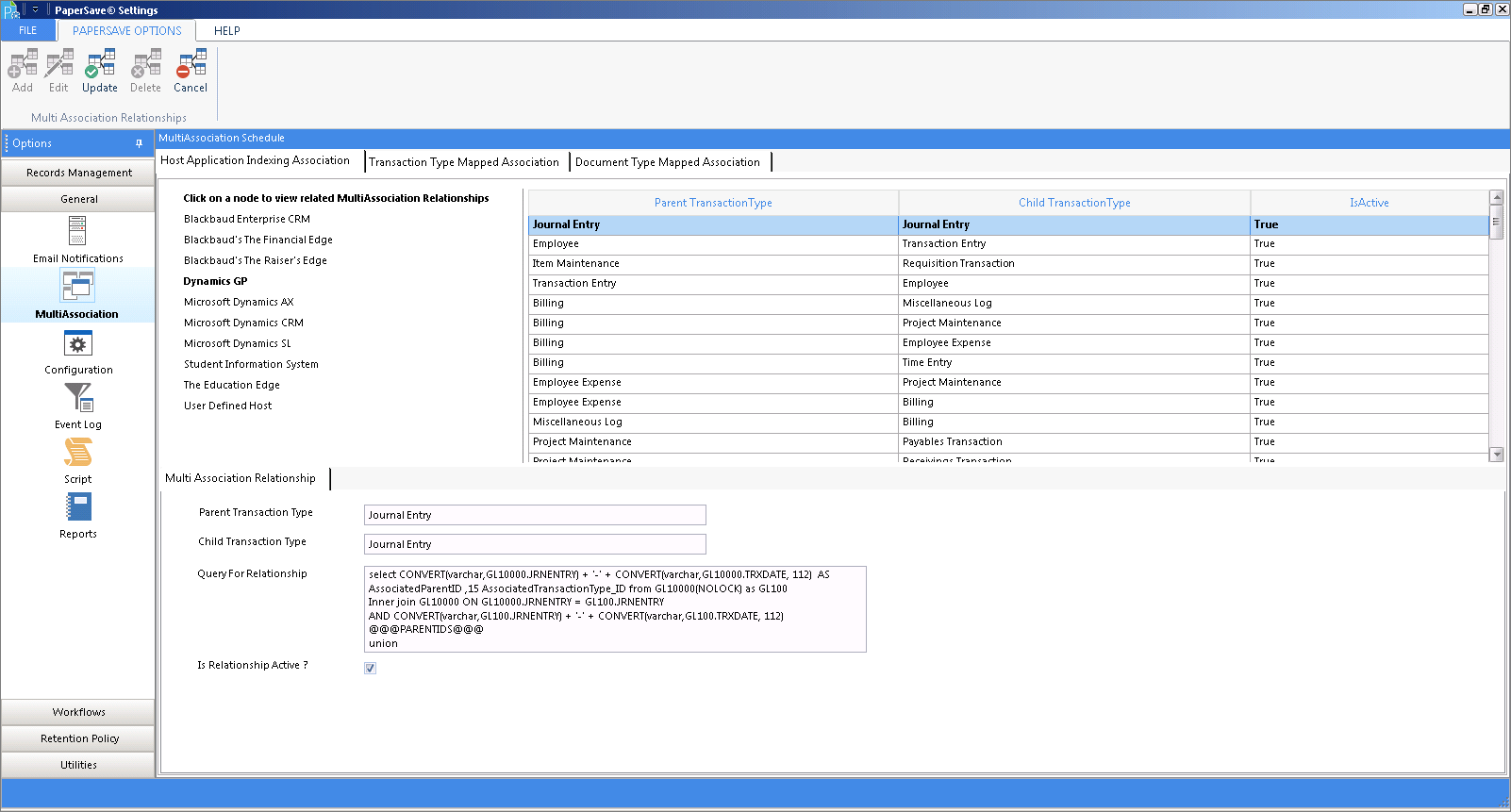
Task: Click the Employee Expense child cell
Action: coord(1074,343)
